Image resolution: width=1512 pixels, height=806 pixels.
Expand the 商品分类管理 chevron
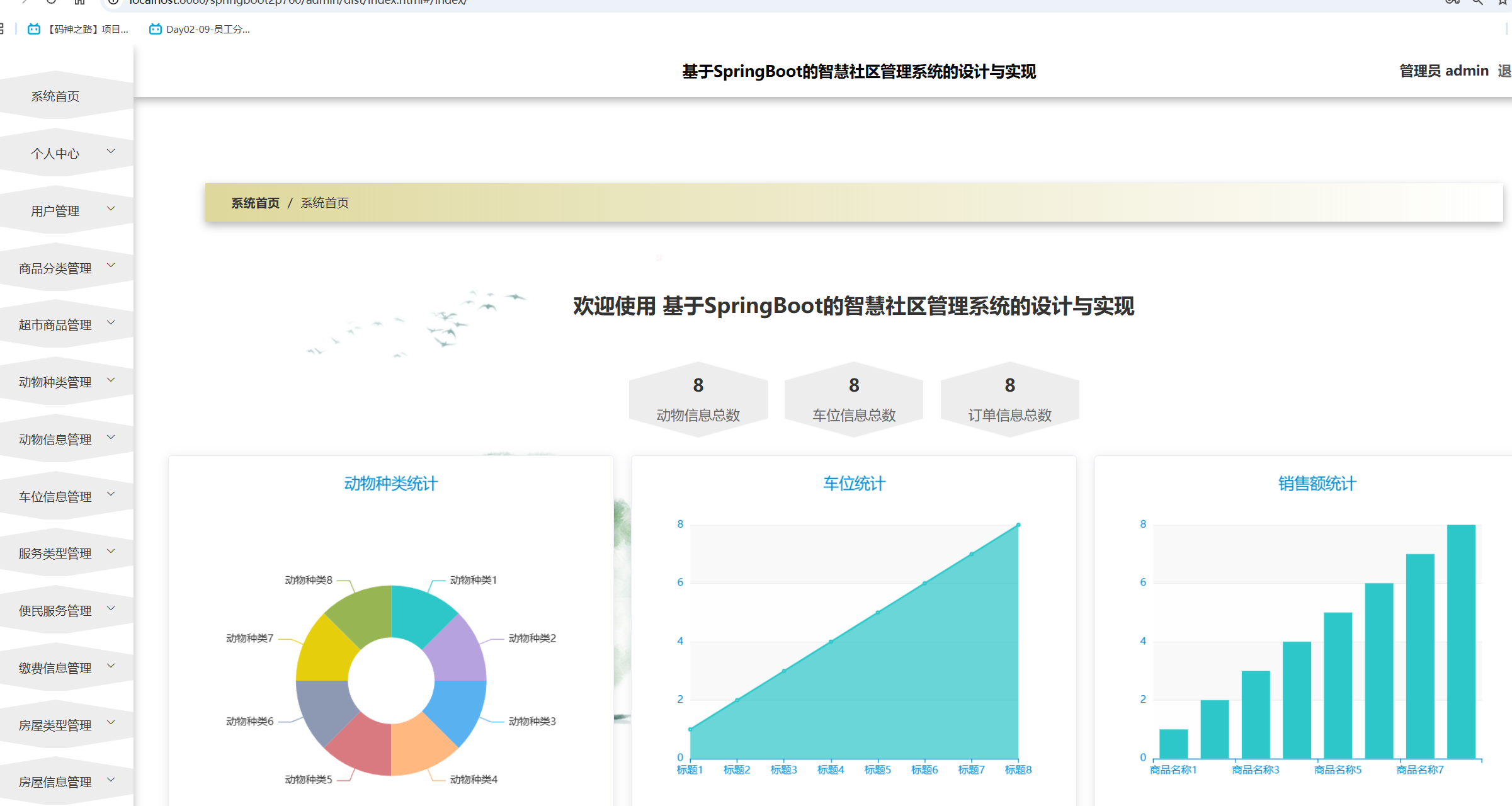pos(111,266)
